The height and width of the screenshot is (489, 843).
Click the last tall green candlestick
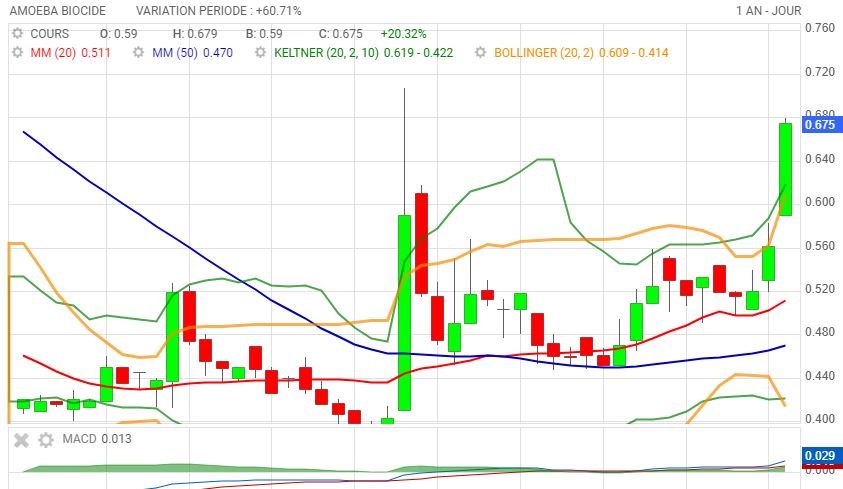click(785, 169)
